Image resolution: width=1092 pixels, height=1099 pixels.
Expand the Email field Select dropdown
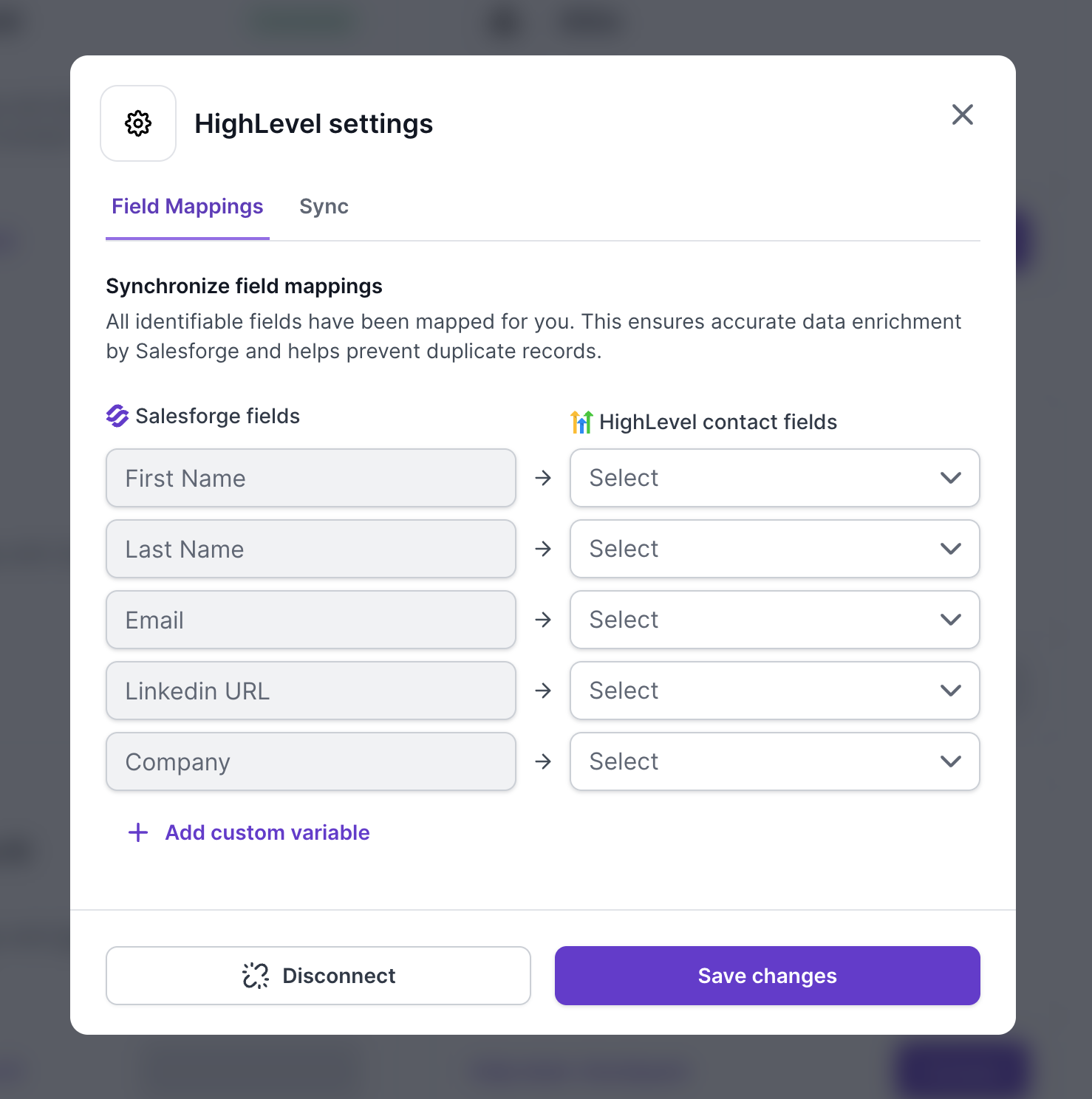click(774, 620)
